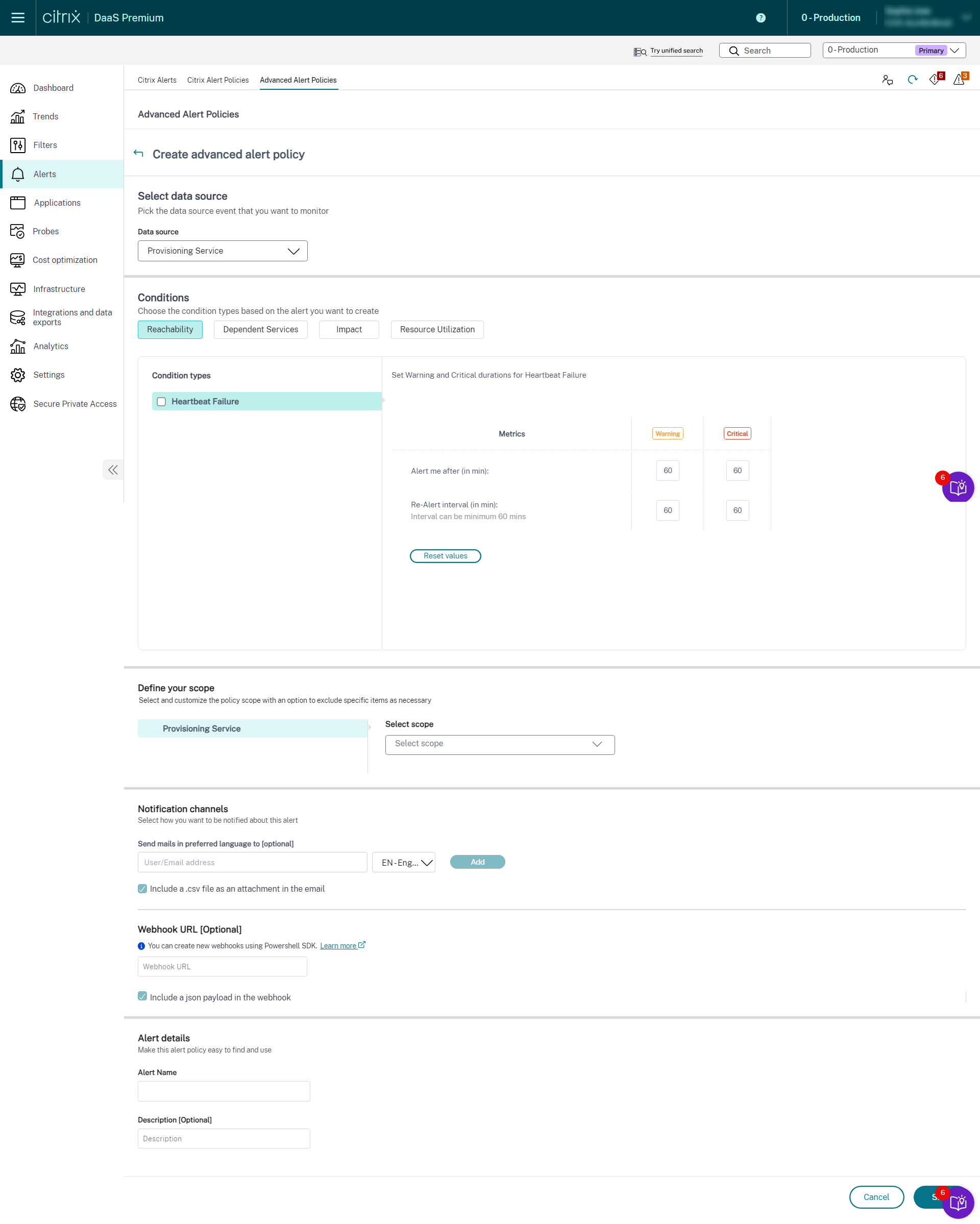Viewport: 980px width, 1224px height.
Task: Open the Learn more webhook link
Action: coord(338,946)
